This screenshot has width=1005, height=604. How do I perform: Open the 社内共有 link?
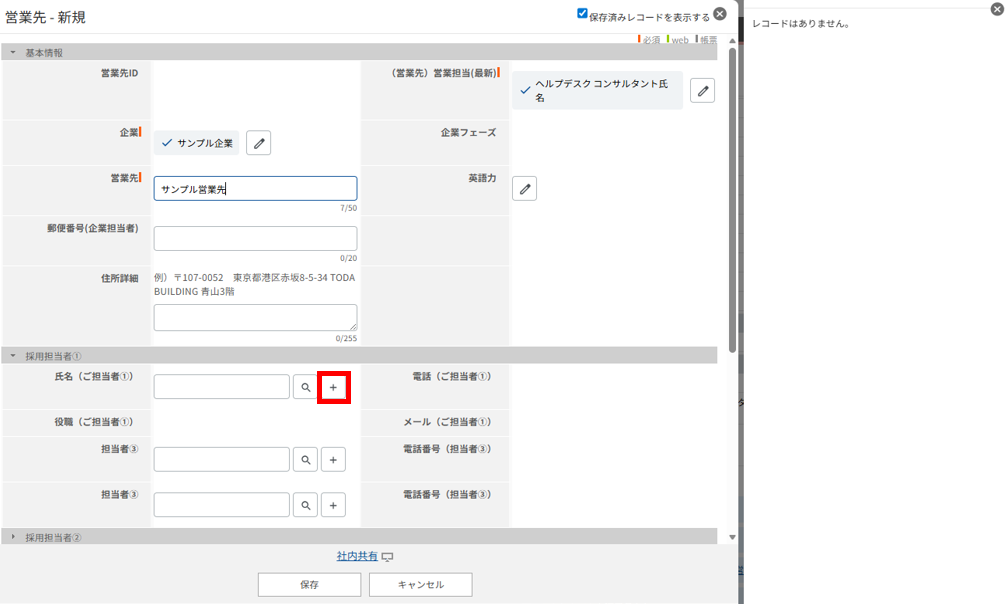tap(358, 556)
